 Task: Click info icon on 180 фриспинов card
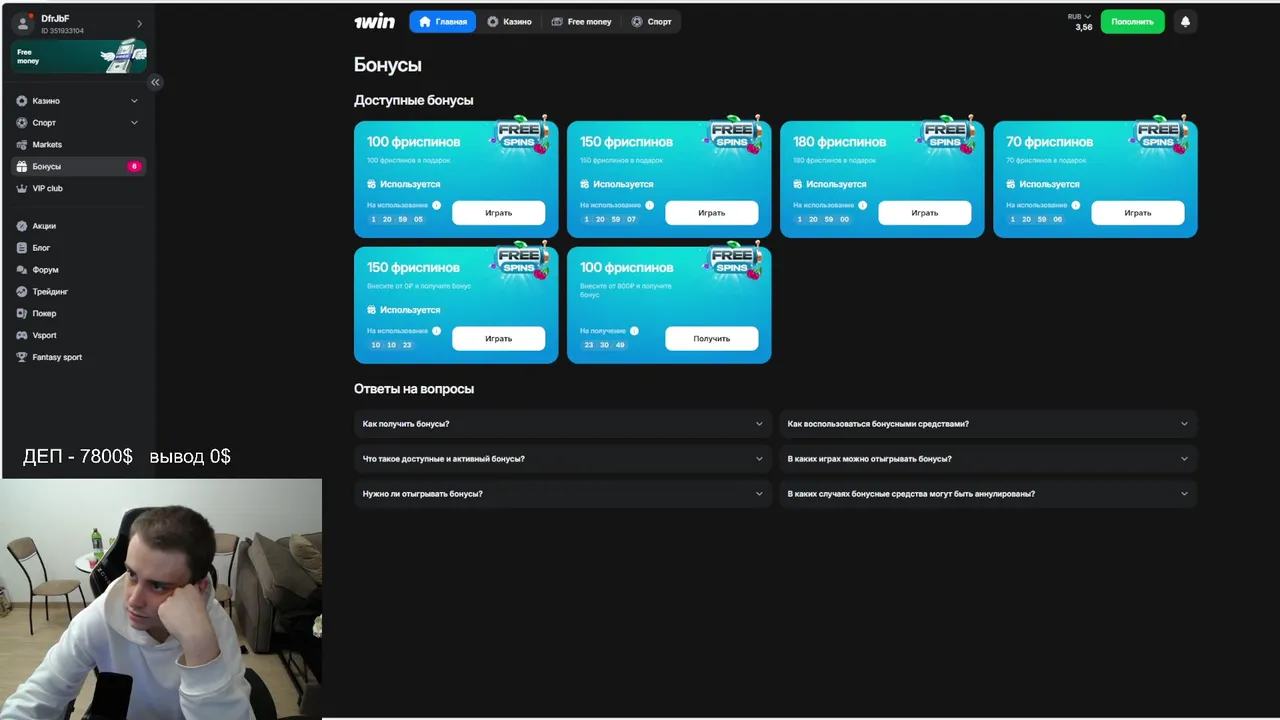click(x=862, y=205)
